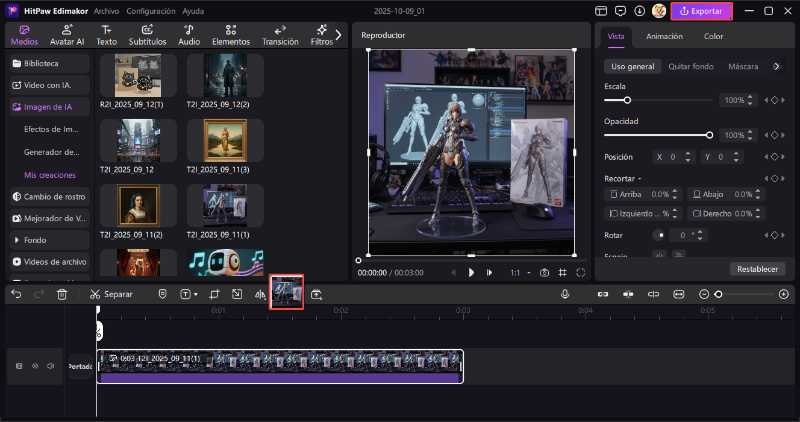Toggle the Escala keyframe diamond

pyautogui.click(x=773, y=101)
